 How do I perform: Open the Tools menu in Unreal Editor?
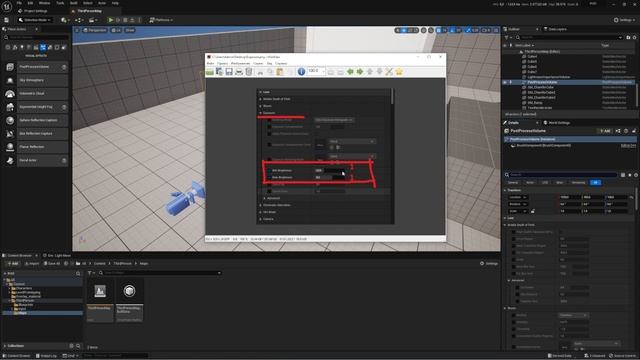tap(60, 3)
